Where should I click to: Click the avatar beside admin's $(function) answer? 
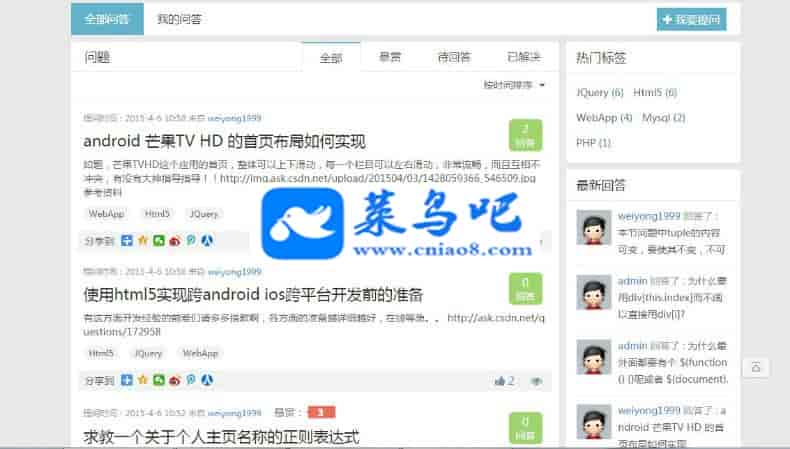click(x=594, y=357)
